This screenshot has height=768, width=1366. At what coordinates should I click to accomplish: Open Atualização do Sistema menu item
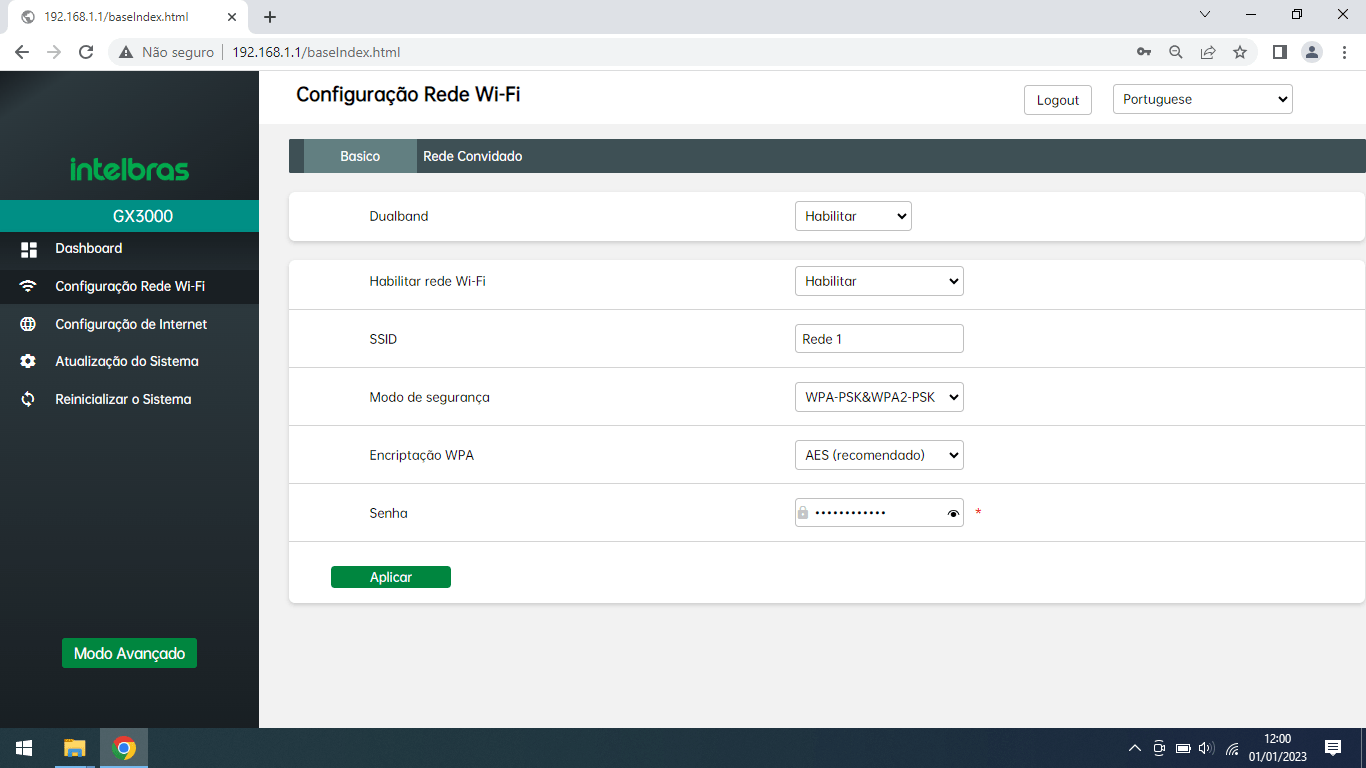[x=129, y=361]
